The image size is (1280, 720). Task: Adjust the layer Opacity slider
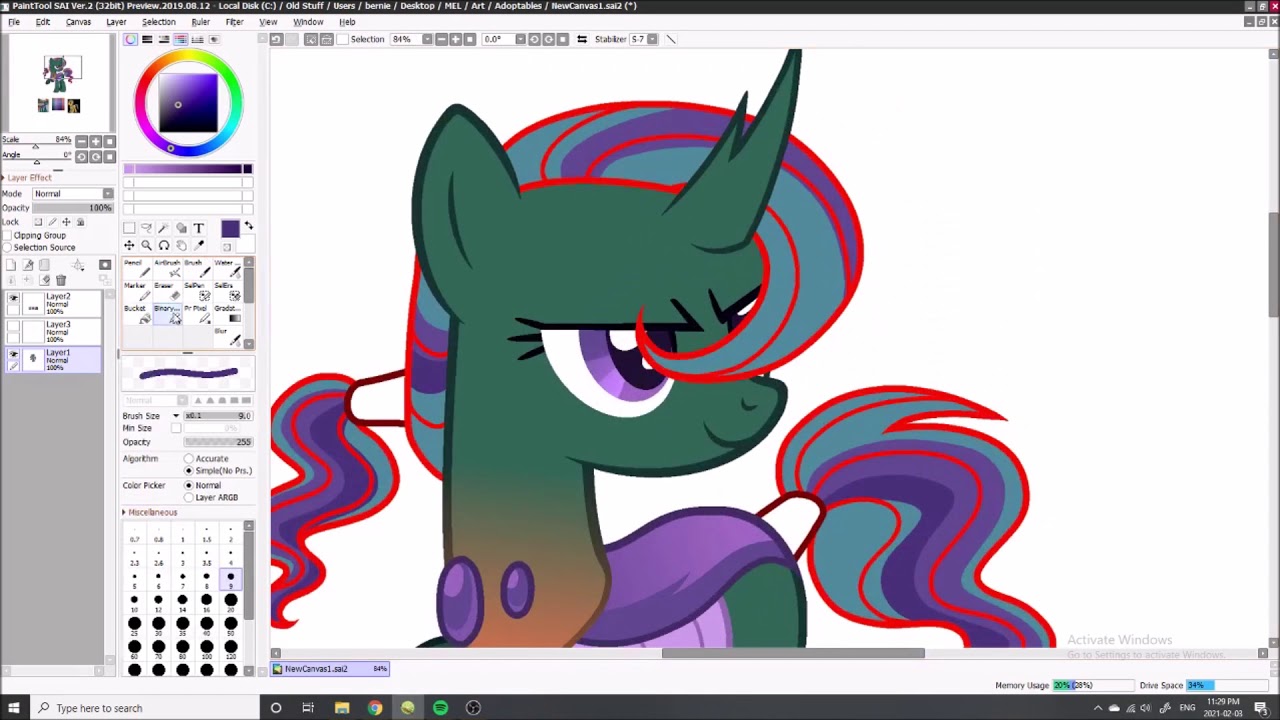(73, 208)
